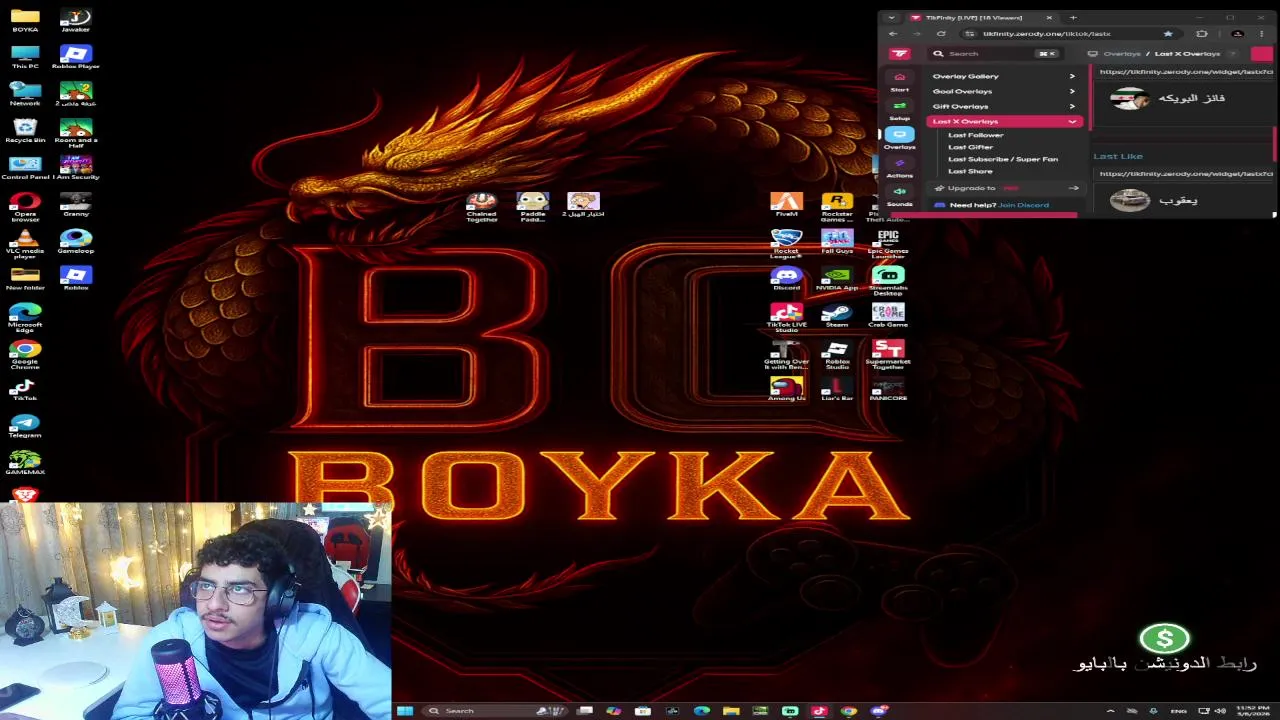
Task: Go back in the browser
Action: (x=893, y=34)
